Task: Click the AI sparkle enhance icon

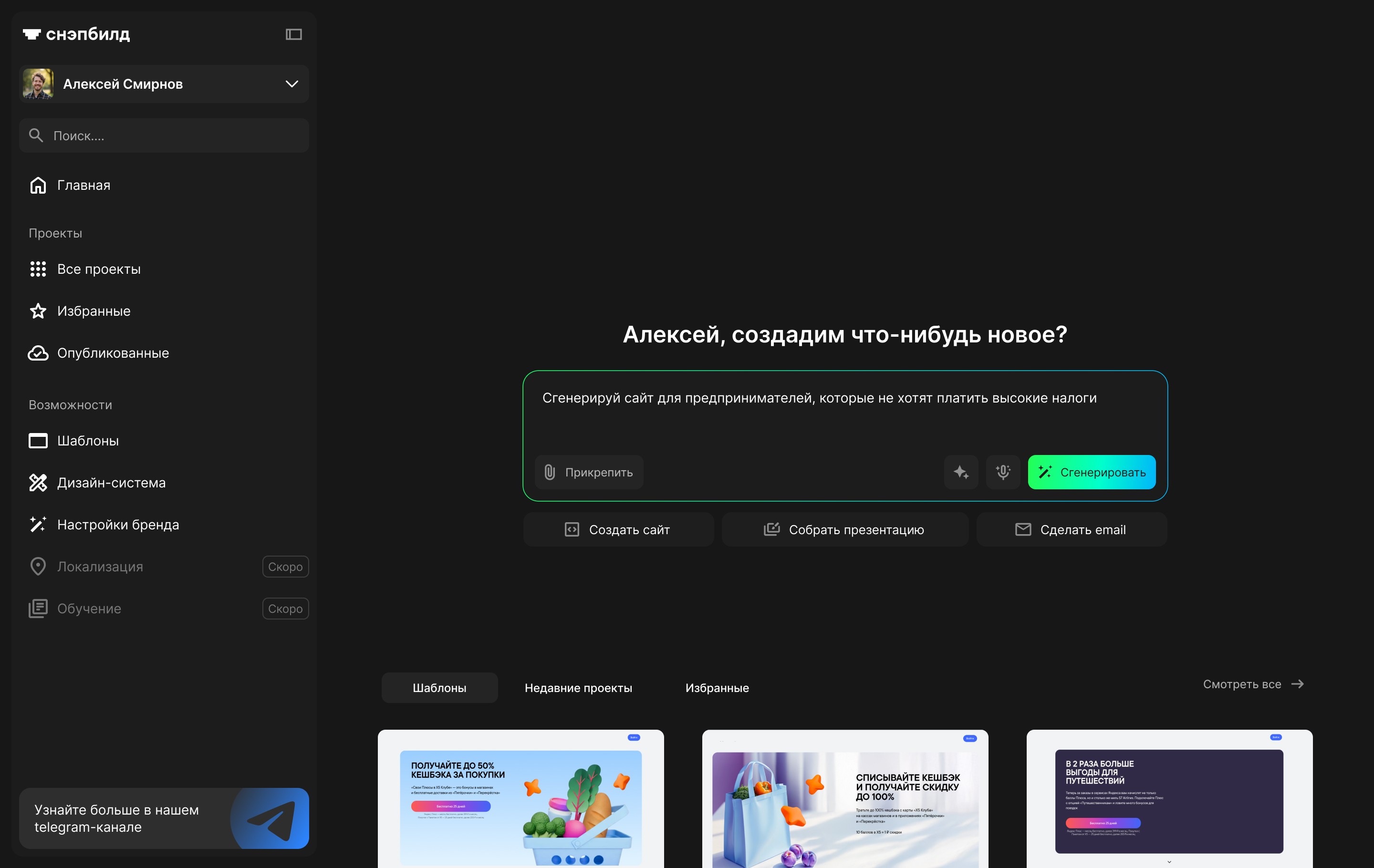Action: pyautogui.click(x=961, y=472)
